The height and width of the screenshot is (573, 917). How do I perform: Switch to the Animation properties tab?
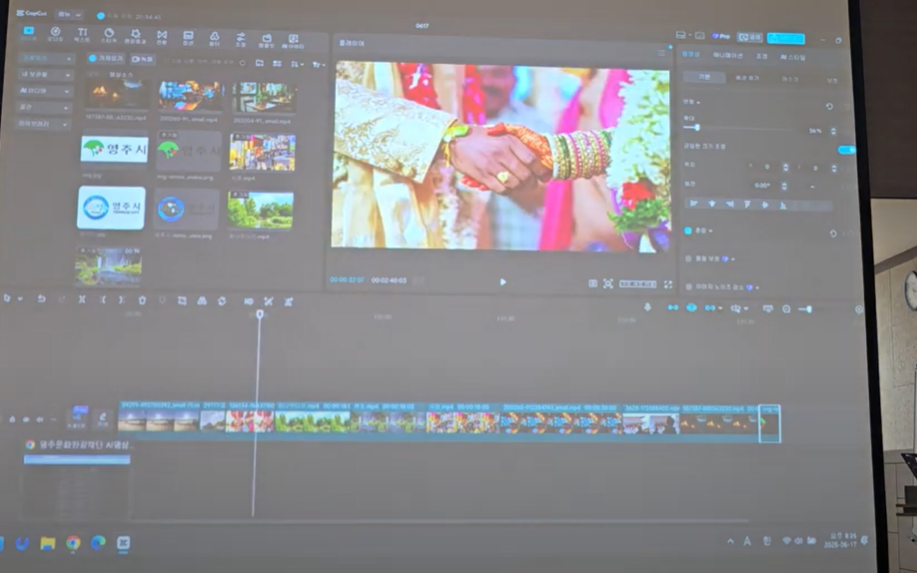click(728, 55)
